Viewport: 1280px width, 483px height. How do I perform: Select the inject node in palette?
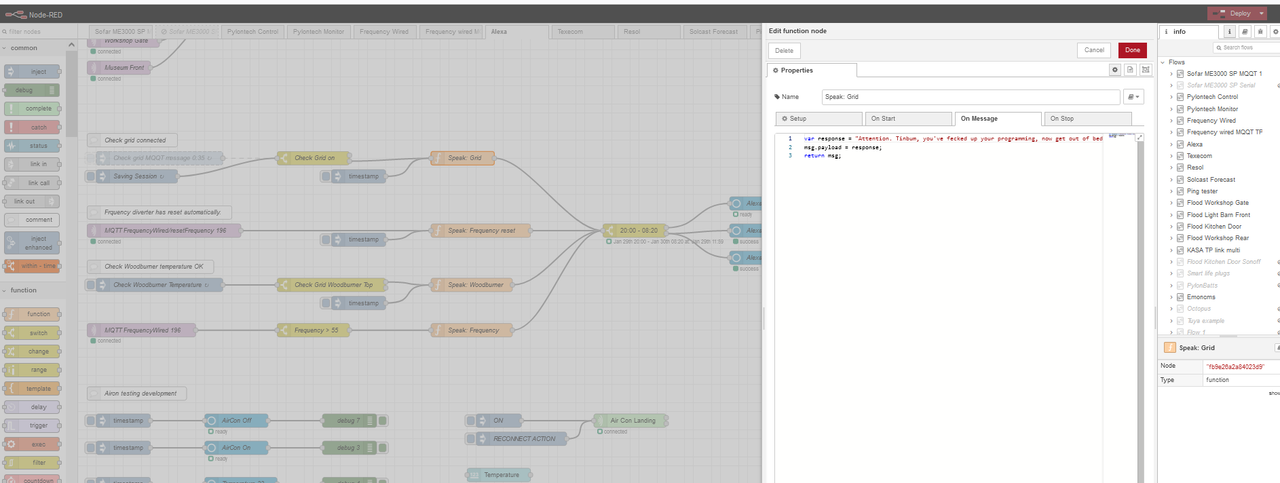[34, 71]
